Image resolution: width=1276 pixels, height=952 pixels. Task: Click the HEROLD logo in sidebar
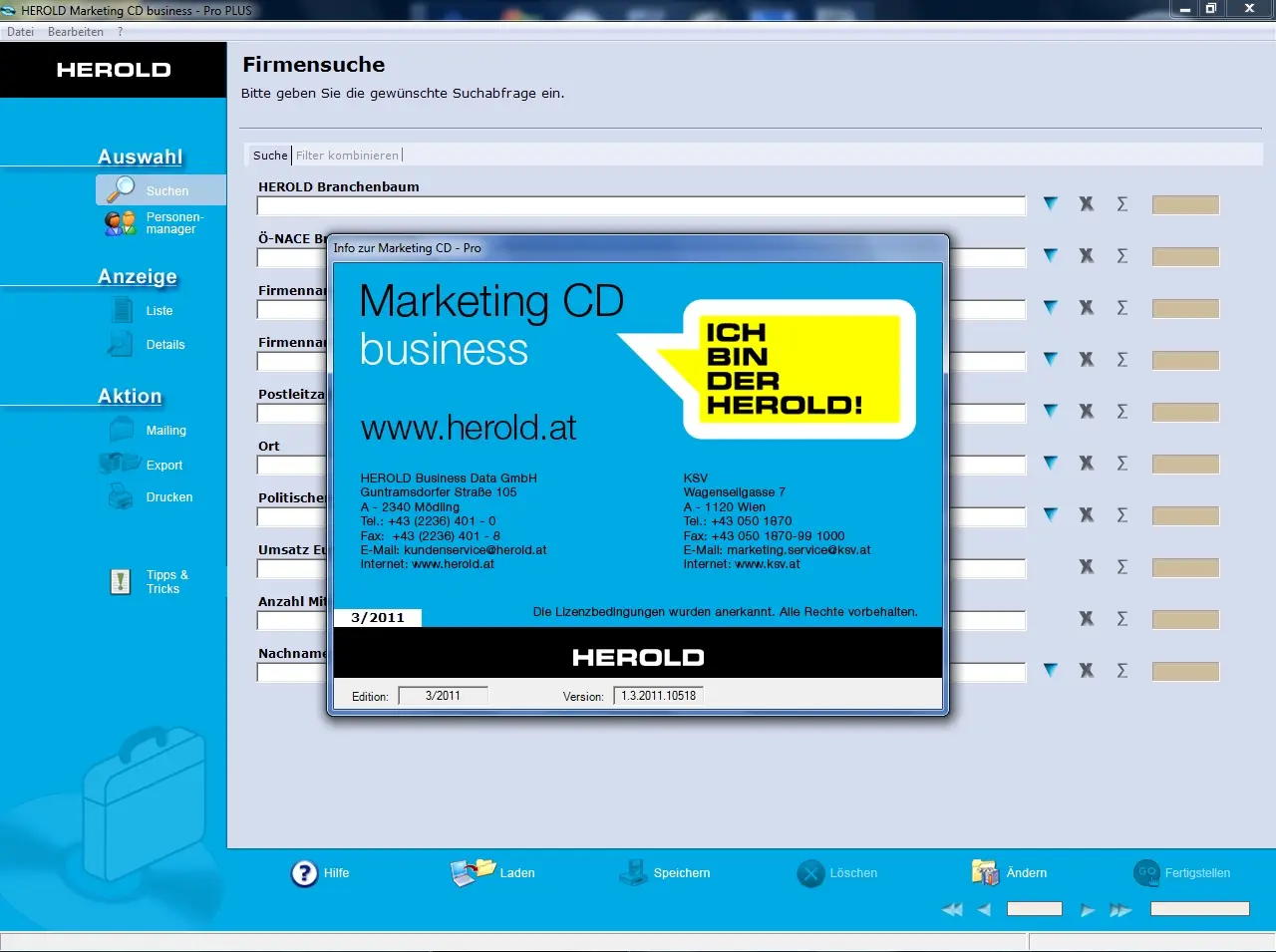point(114,70)
